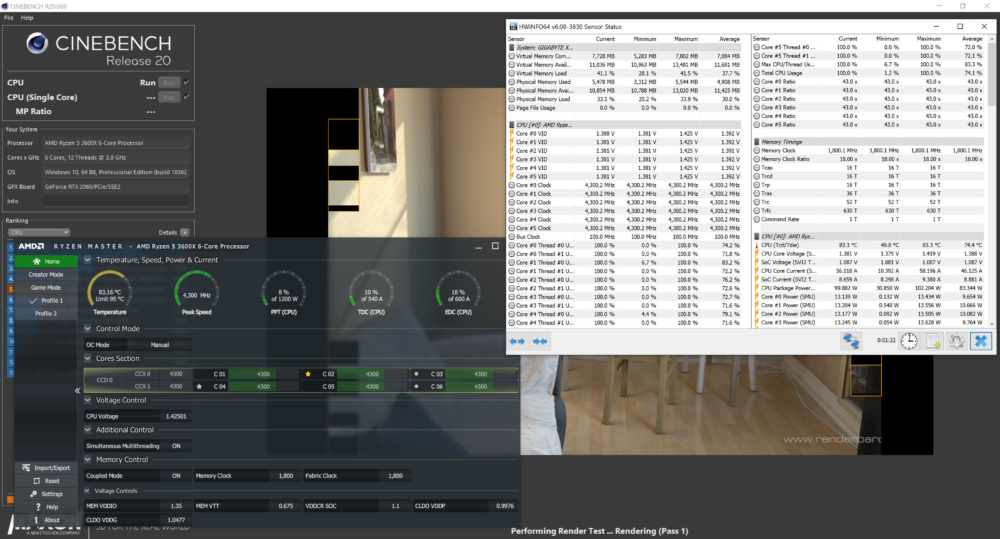Open the Cinebench Ranking CPU dropdown

39,232
